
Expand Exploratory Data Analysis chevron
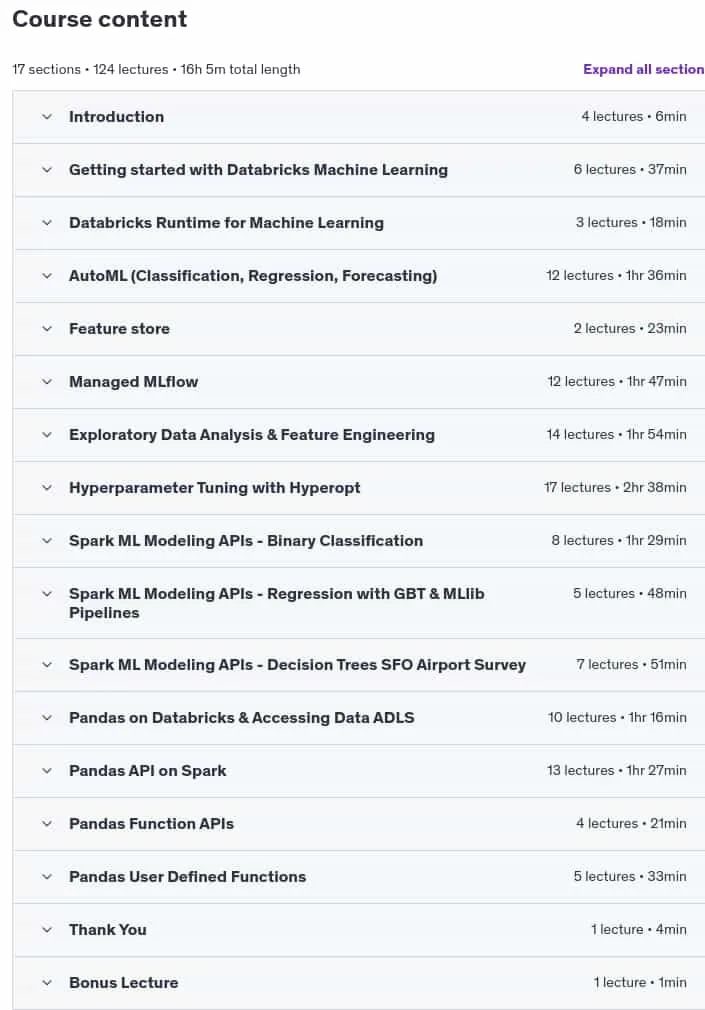[47, 435]
